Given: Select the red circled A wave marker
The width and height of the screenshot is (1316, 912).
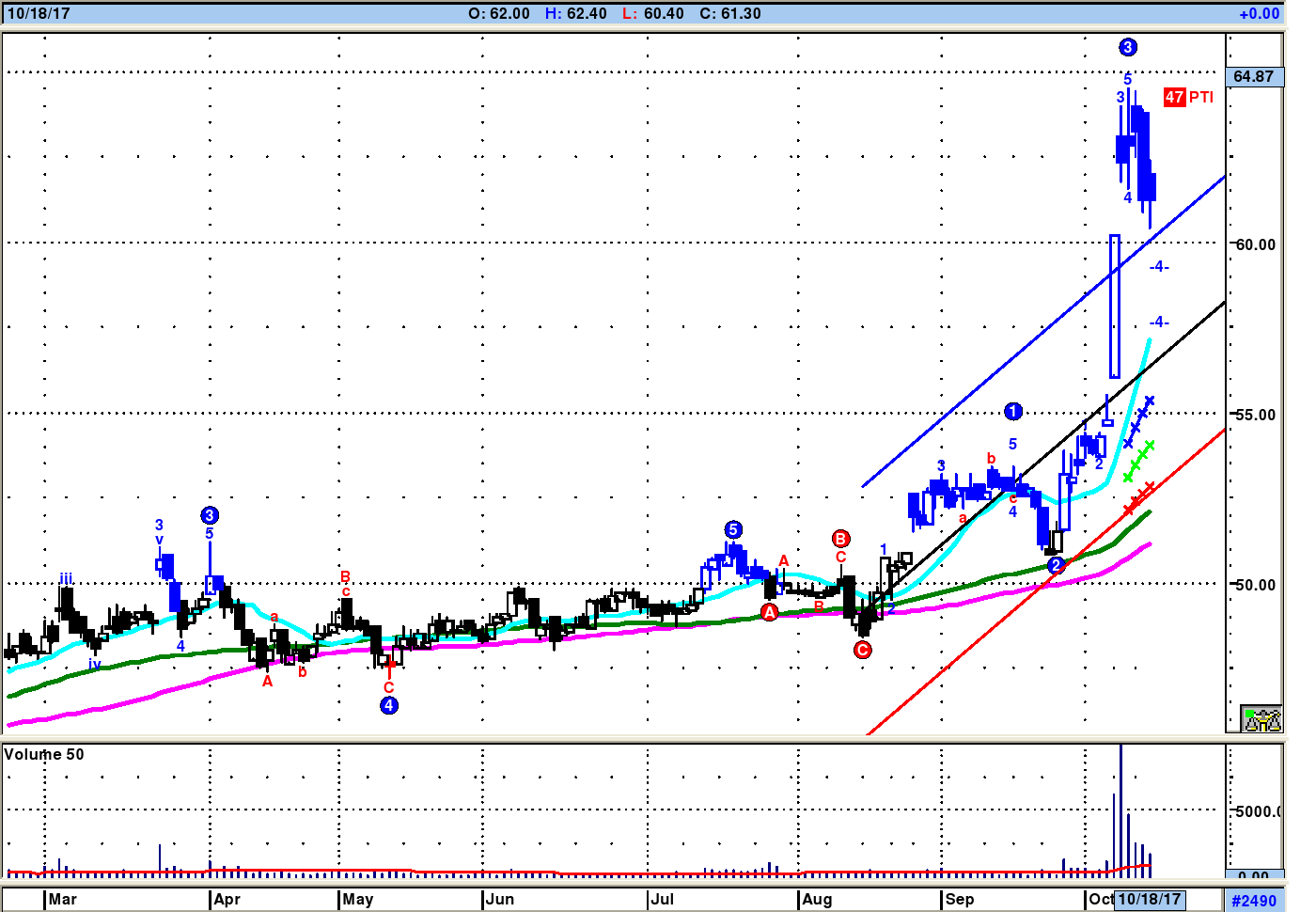Looking at the screenshot, I should (x=769, y=613).
